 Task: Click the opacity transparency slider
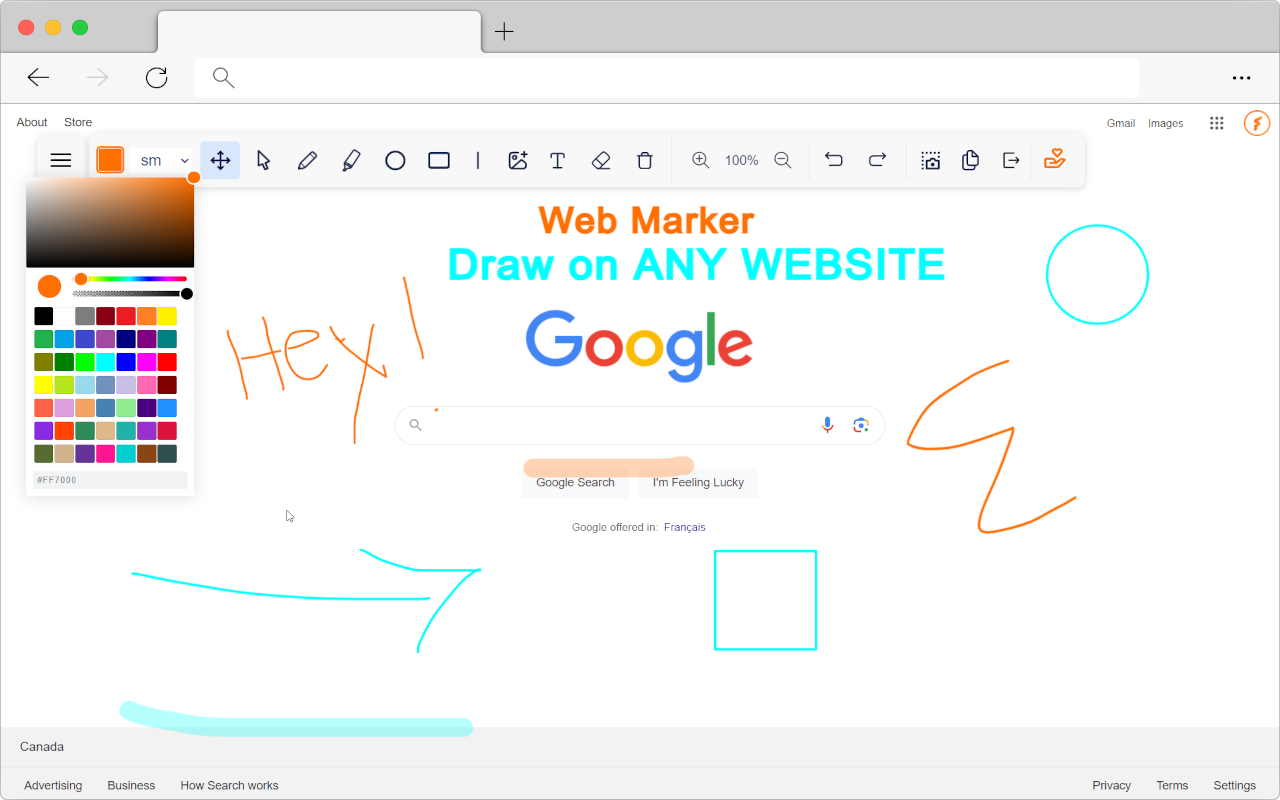click(130, 294)
